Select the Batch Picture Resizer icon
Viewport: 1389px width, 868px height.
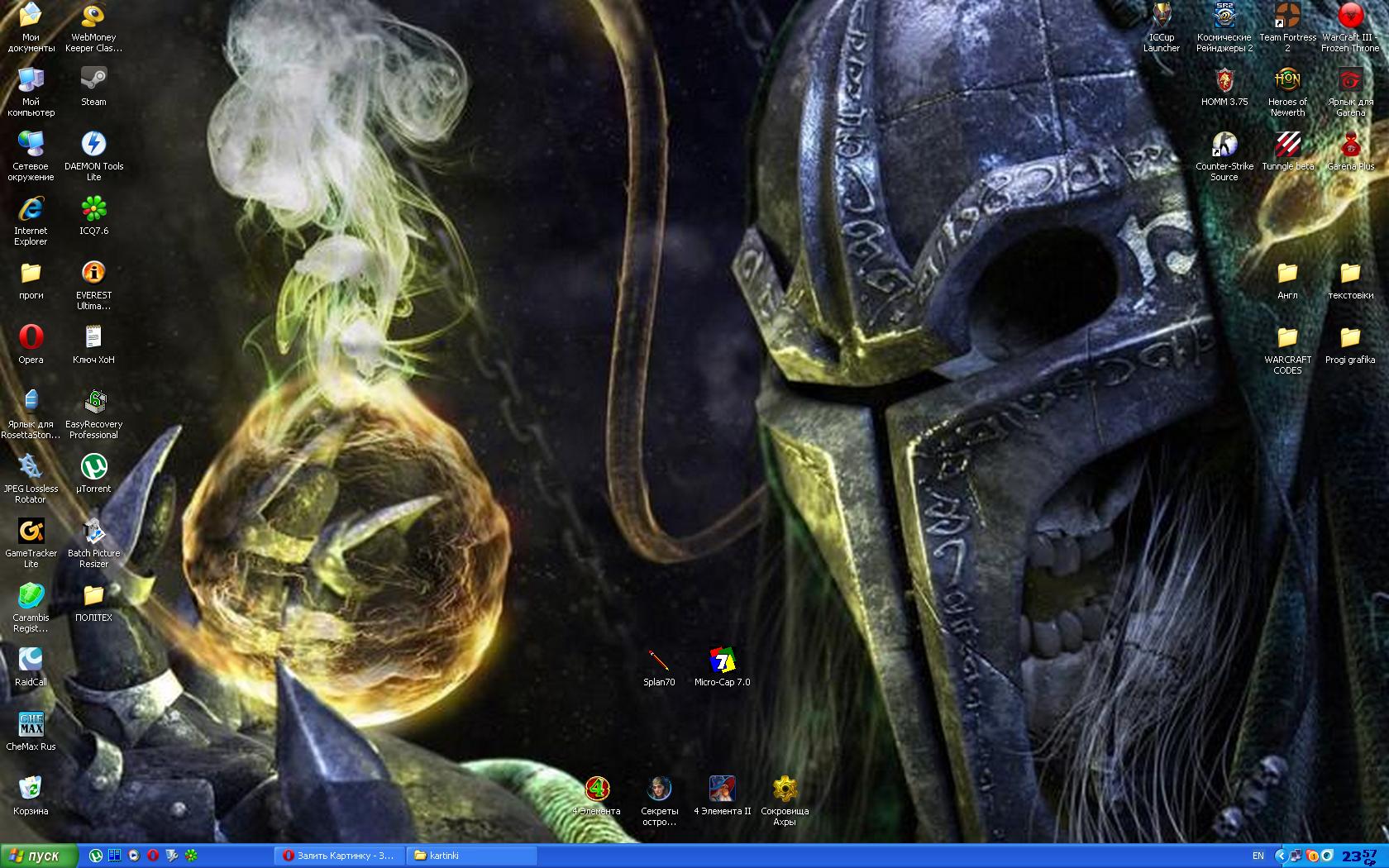[93, 542]
